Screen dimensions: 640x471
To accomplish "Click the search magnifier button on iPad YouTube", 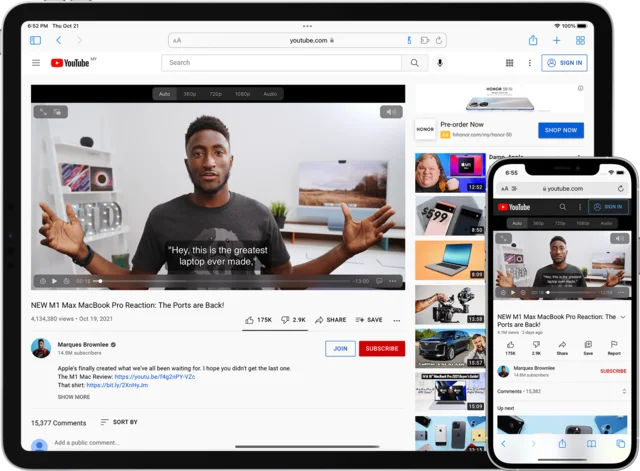I will [415, 63].
